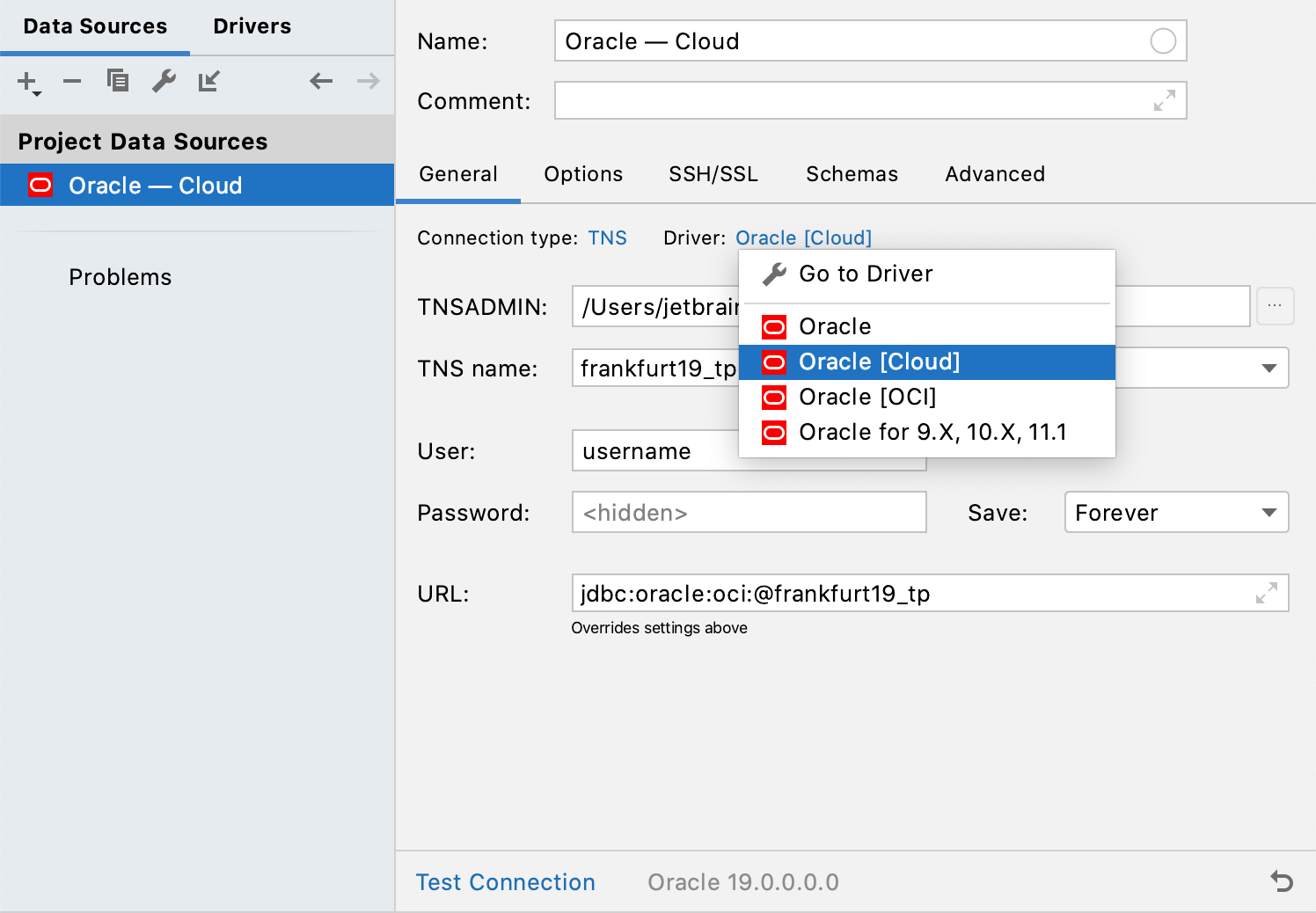1316x913 pixels.
Task: Expand the Comment field with arrows icon
Action: click(x=1164, y=101)
